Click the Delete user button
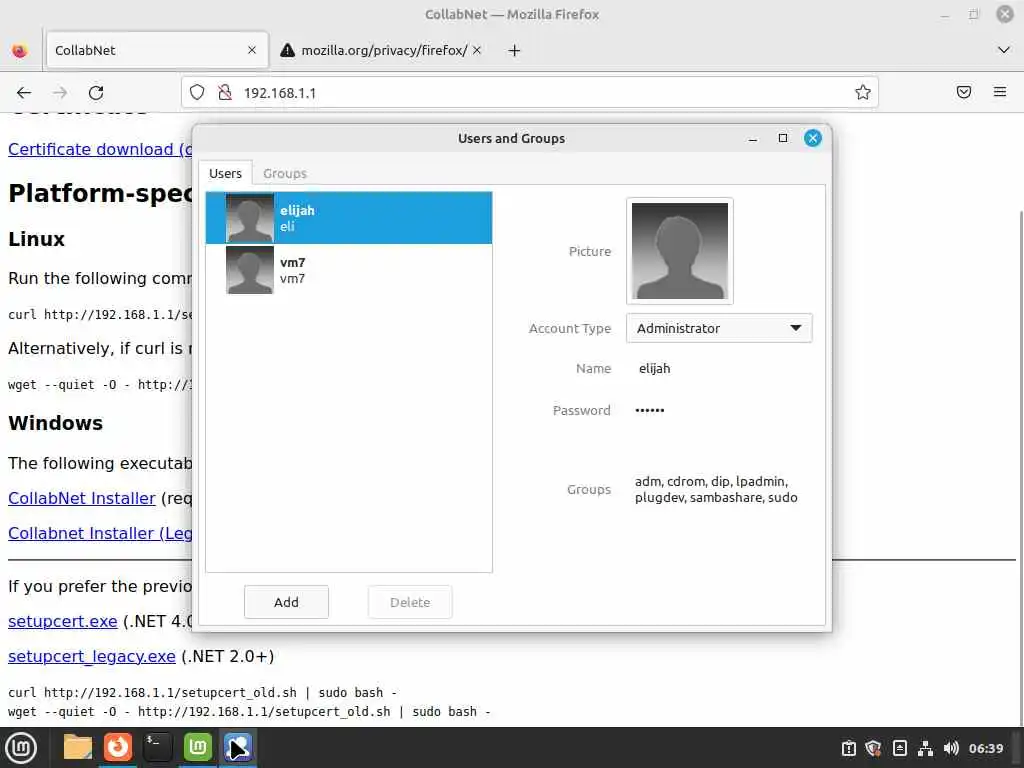 click(410, 602)
